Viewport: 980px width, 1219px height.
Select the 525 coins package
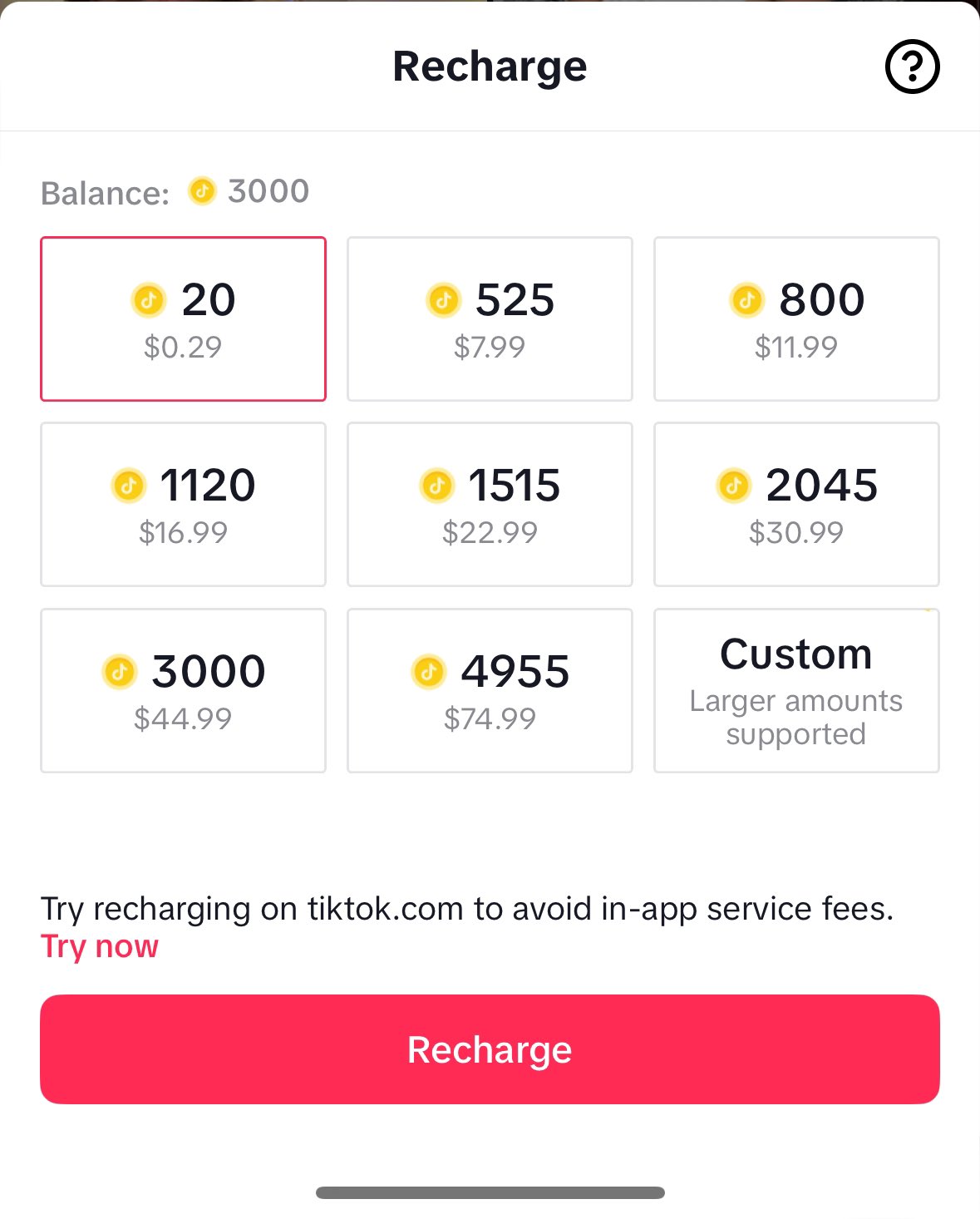(x=490, y=318)
